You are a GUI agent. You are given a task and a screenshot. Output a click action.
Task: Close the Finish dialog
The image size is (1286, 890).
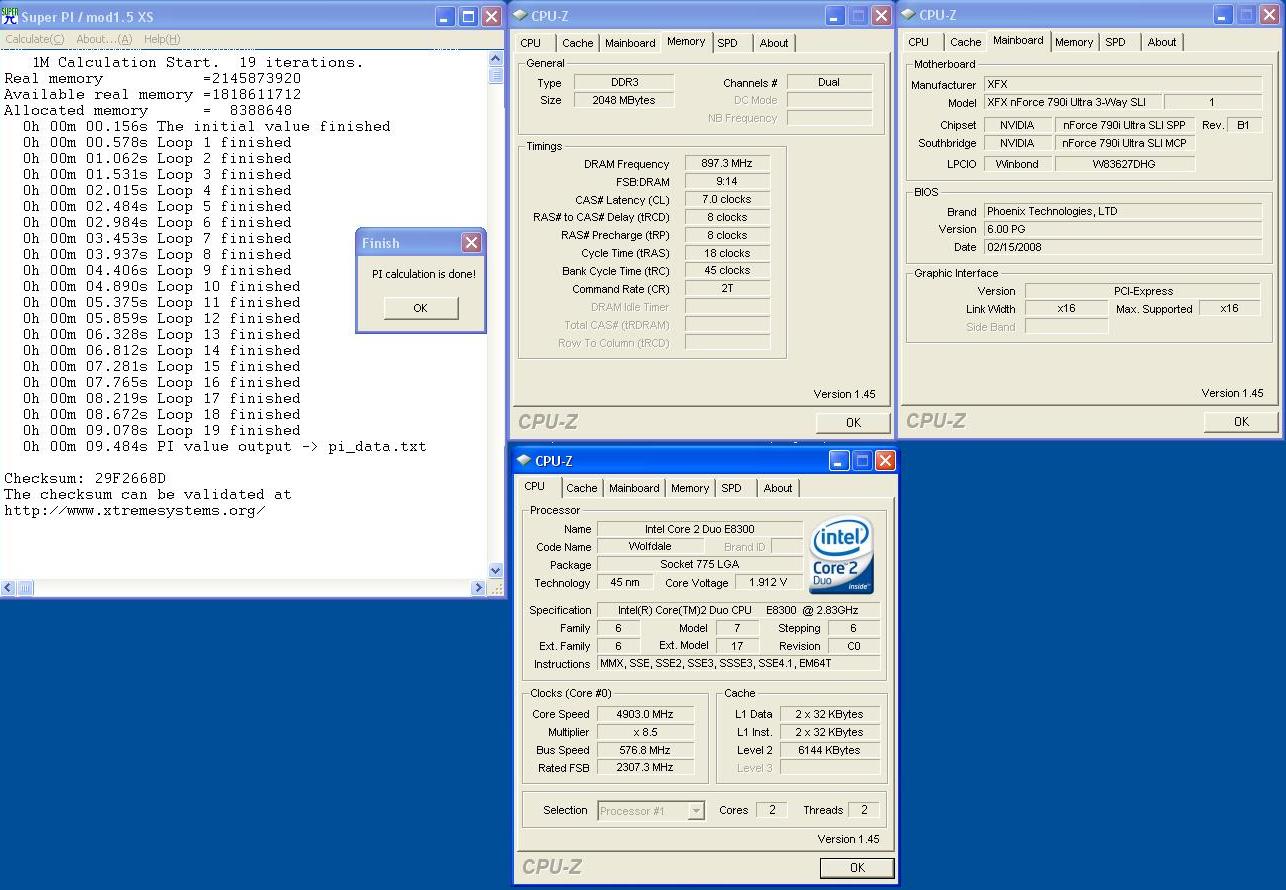(472, 243)
